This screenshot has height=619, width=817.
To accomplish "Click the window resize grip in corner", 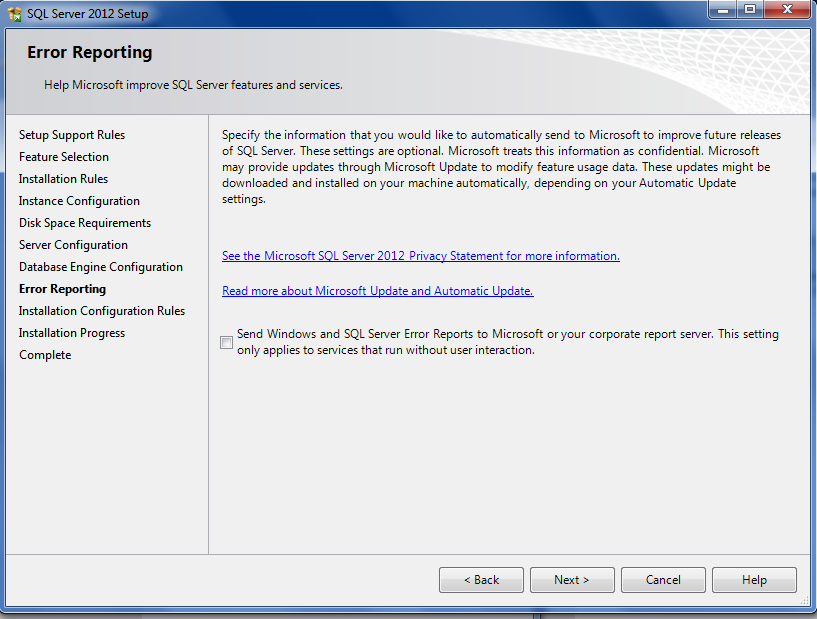I will [805, 601].
